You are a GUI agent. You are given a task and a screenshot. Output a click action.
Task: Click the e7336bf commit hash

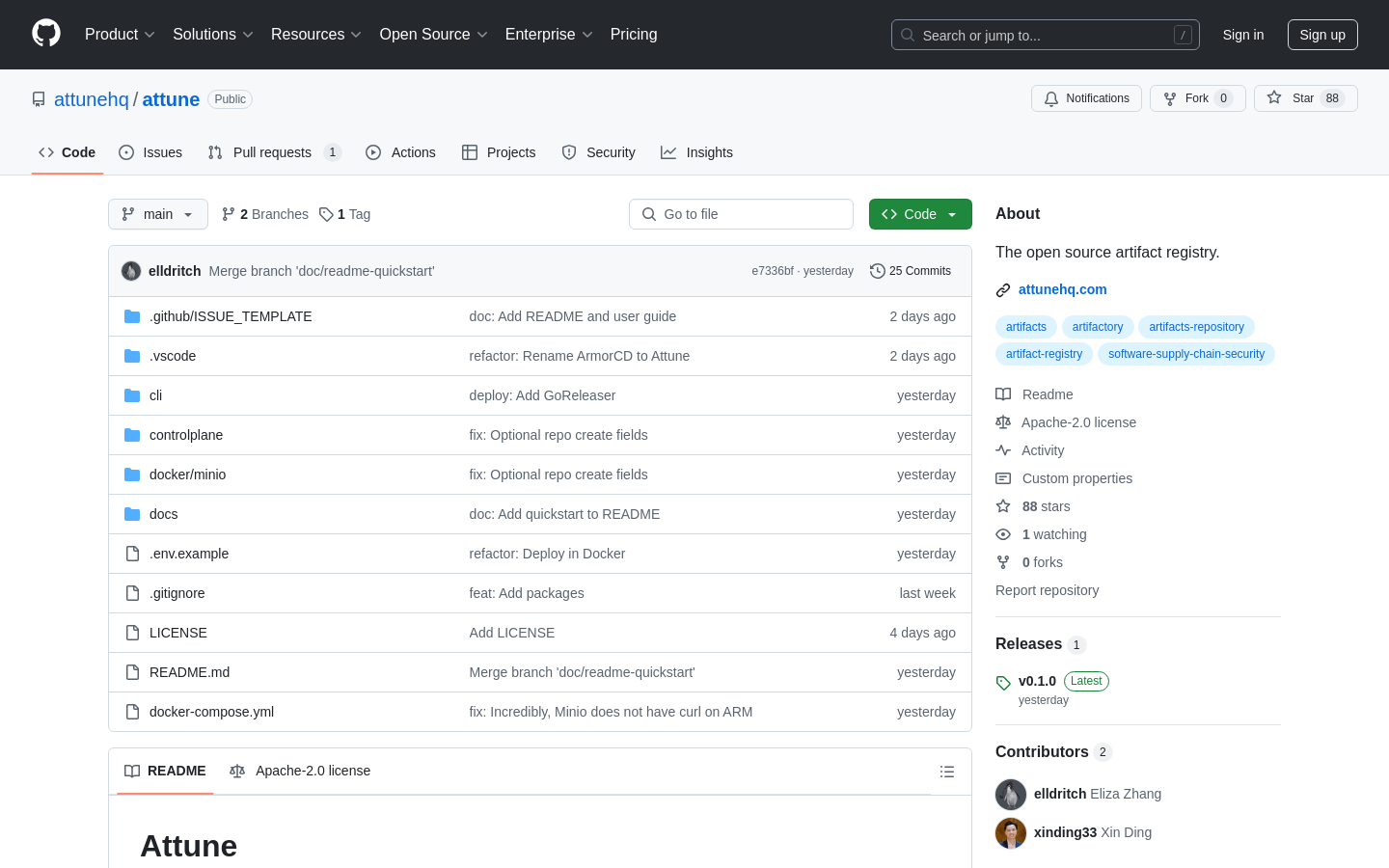[x=773, y=271]
